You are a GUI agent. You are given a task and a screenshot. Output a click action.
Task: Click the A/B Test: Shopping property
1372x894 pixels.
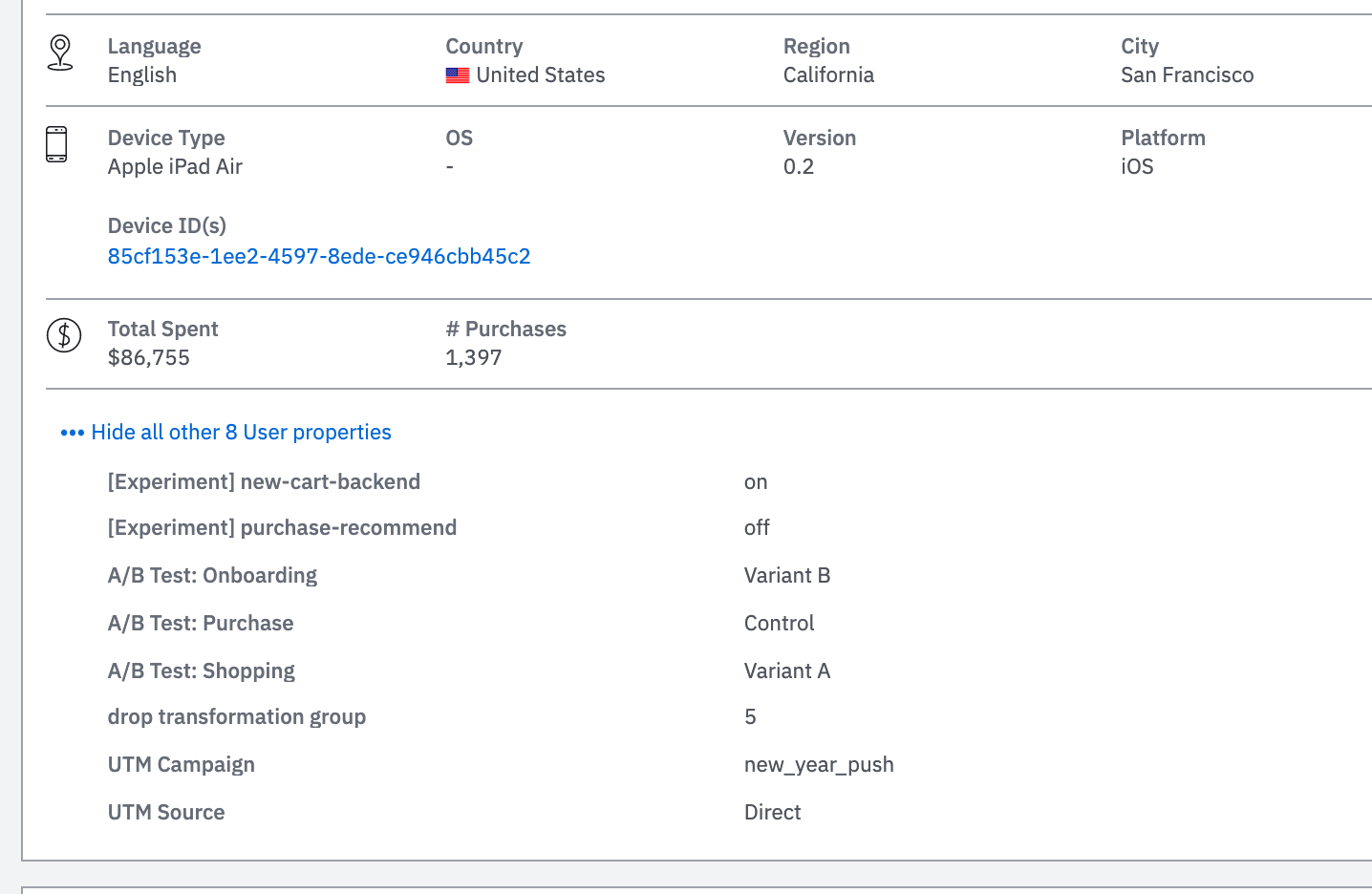pos(202,671)
